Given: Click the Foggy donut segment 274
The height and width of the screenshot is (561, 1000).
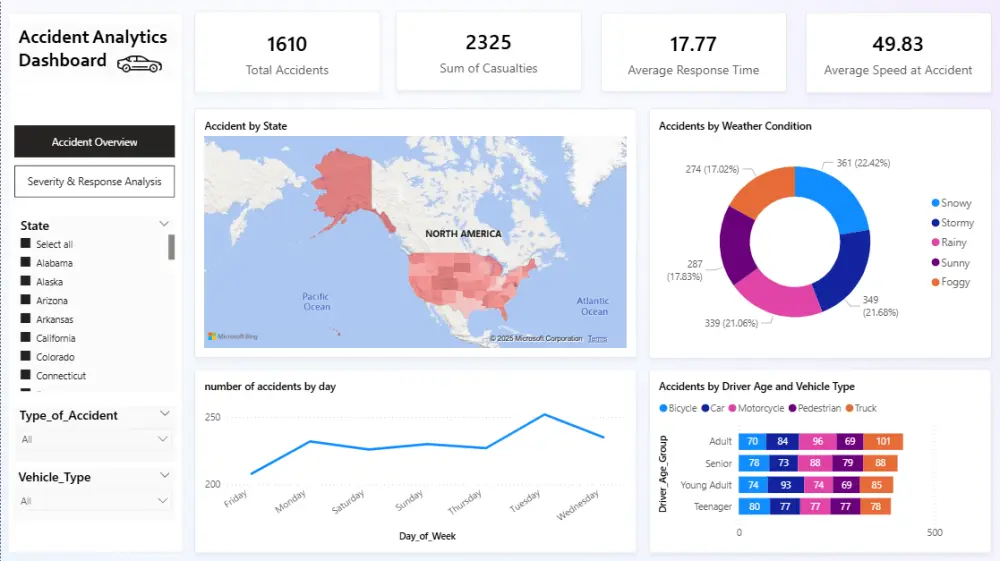Looking at the screenshot, I should (765, 188).
